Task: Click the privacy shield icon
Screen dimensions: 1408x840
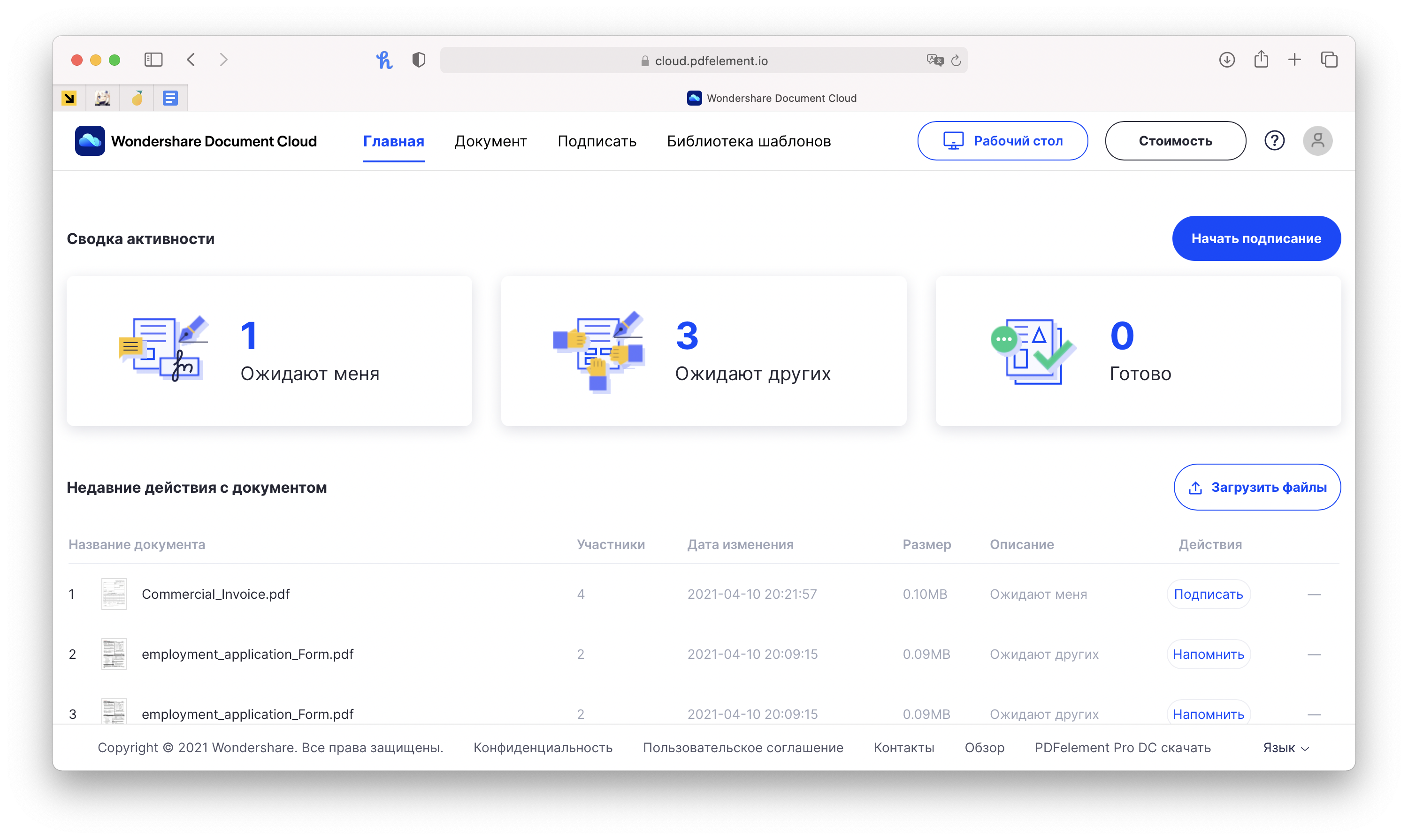Action: point(418,60)
